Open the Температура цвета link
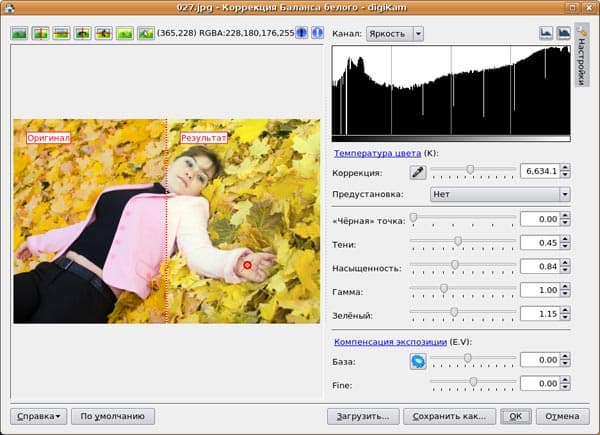 coord(377,153)
